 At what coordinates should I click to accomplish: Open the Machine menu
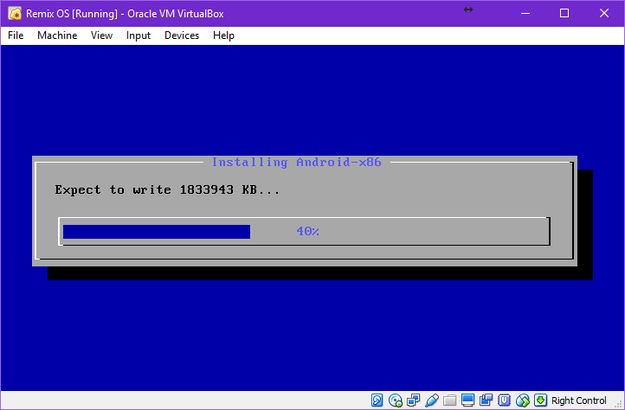point(57,35)
